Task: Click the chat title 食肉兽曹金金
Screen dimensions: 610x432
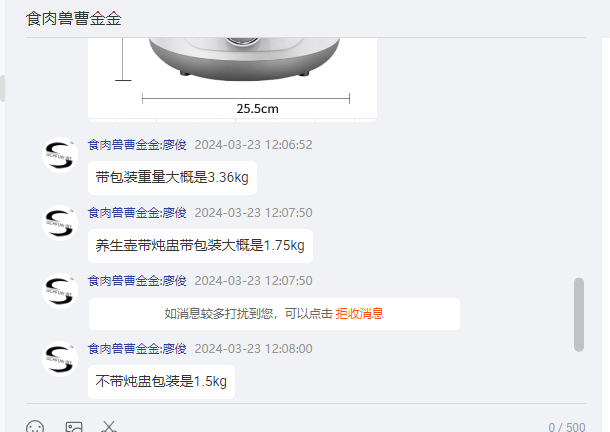Action: [x=74, y=19]
